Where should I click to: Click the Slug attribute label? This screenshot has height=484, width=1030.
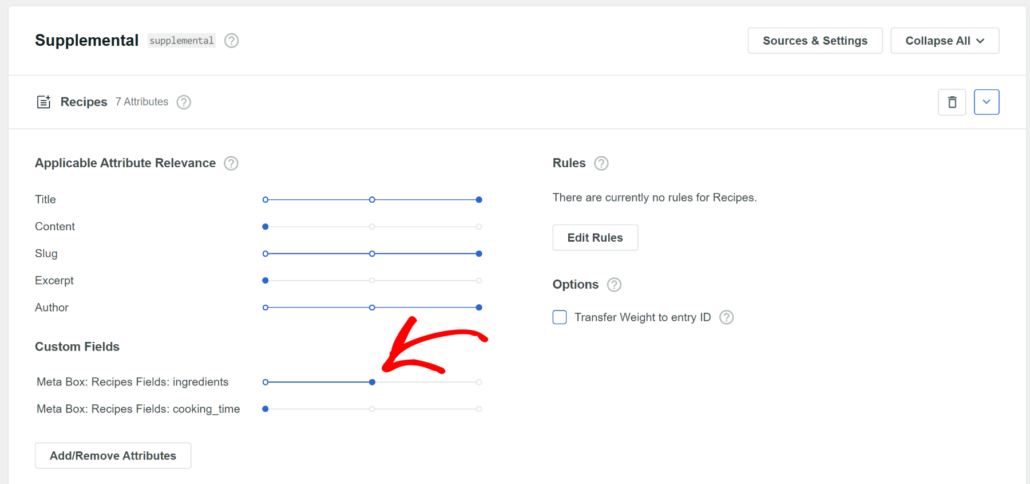(x=45, y=253)
